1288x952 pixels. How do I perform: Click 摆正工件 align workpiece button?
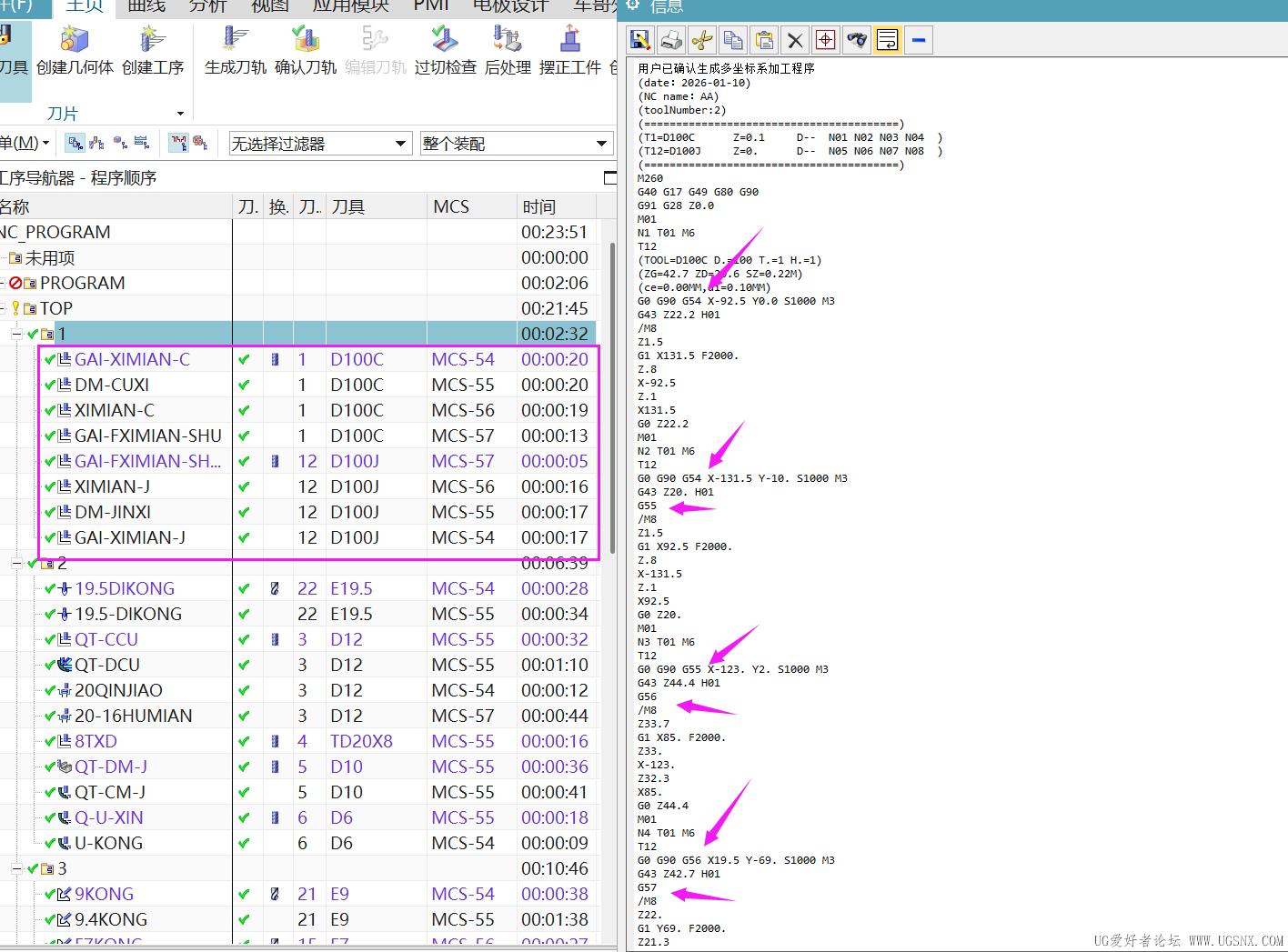570,50
